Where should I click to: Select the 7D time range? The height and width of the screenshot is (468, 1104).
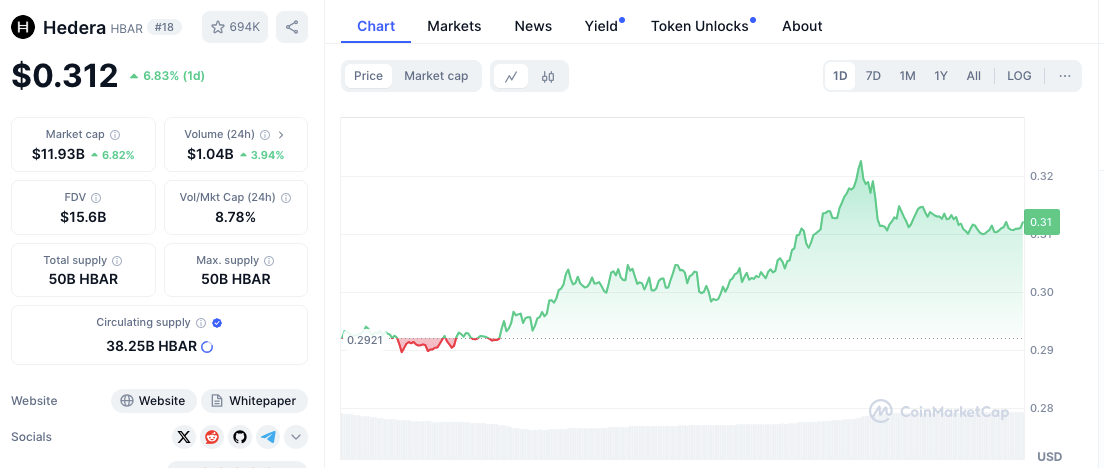tap(873, 76)
